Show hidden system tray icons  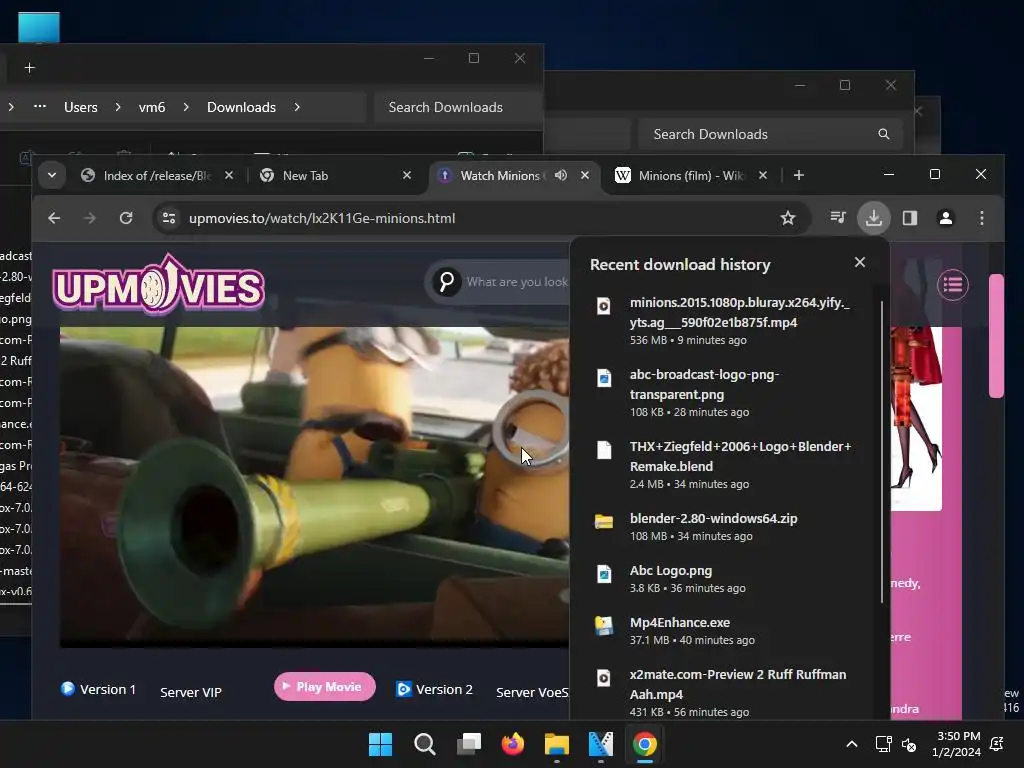(852, 744)
